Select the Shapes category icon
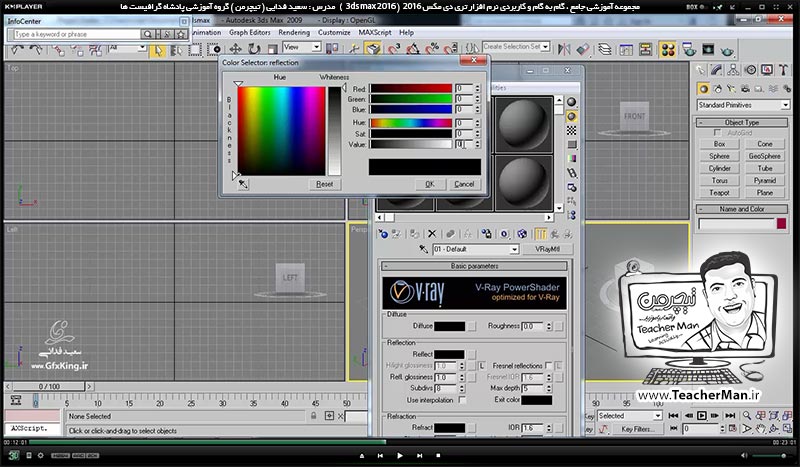This screenshot has height=467, width=800. (717, 89)
